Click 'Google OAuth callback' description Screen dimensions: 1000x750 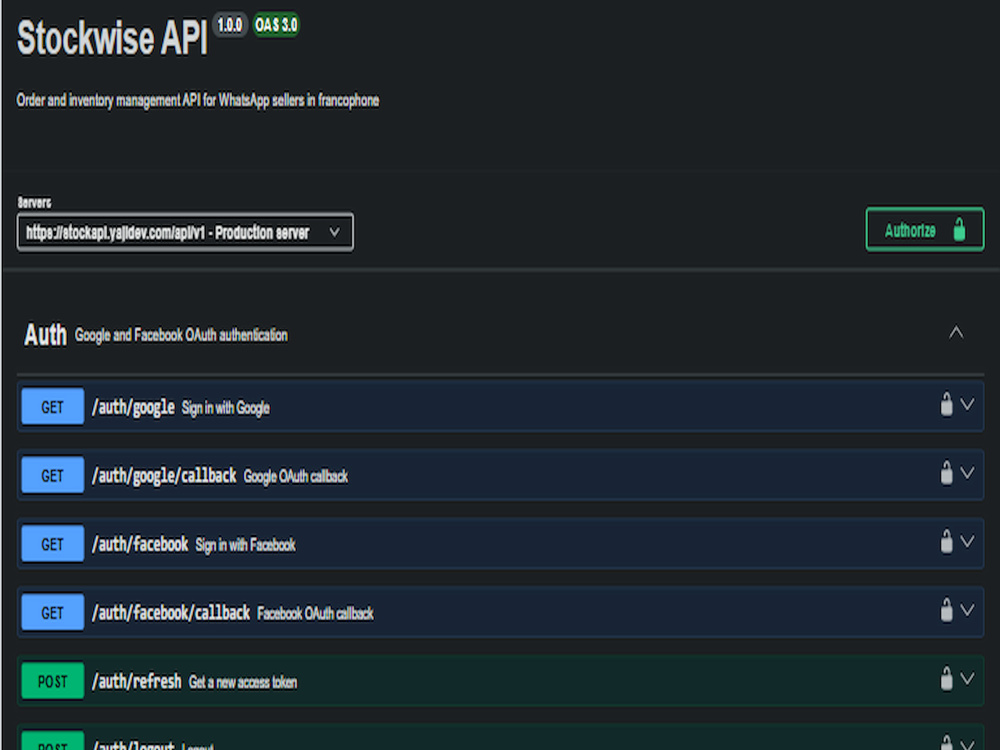tap(296, 476)
